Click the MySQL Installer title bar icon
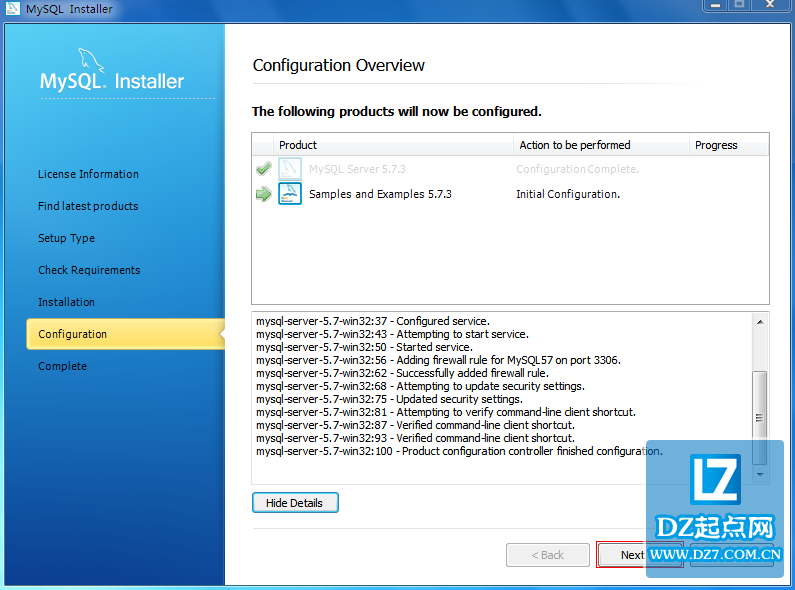Viewport: 795px width, 590px height. coord(12,8)
